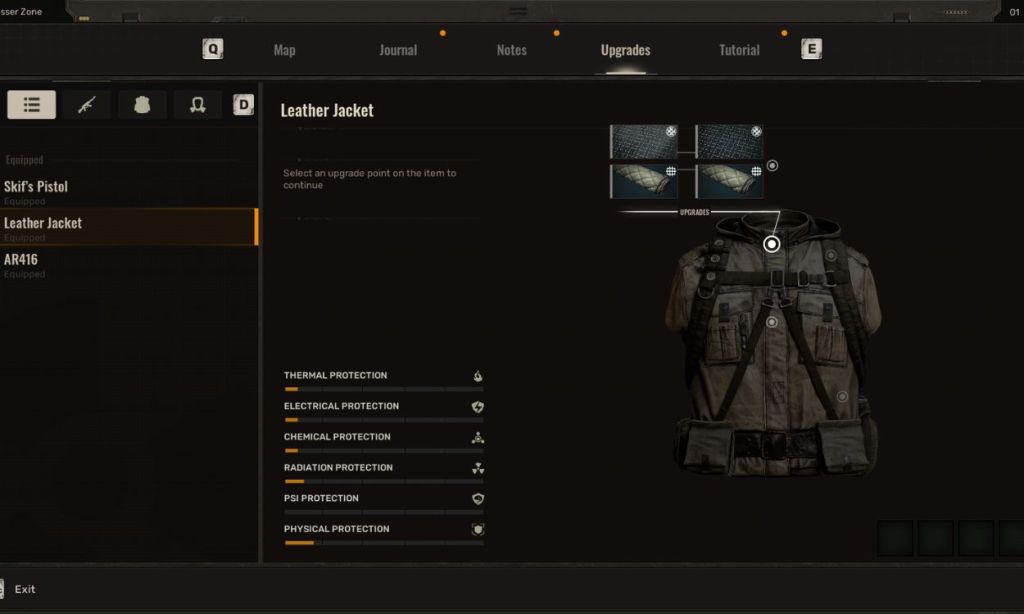Click the Psi Protection shield icon
The height and width of the screenshot is (614, 1024).
coord(478,498)
